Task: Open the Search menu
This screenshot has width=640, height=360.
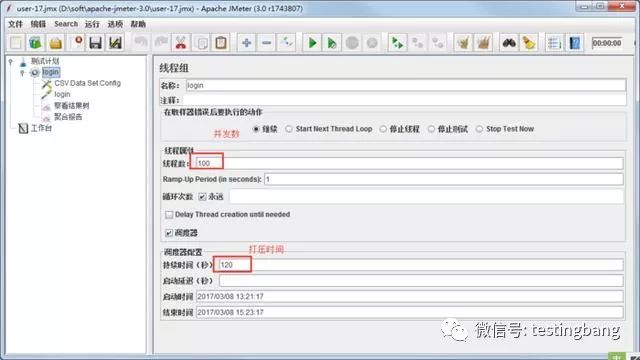Action: tap(66, 24)
